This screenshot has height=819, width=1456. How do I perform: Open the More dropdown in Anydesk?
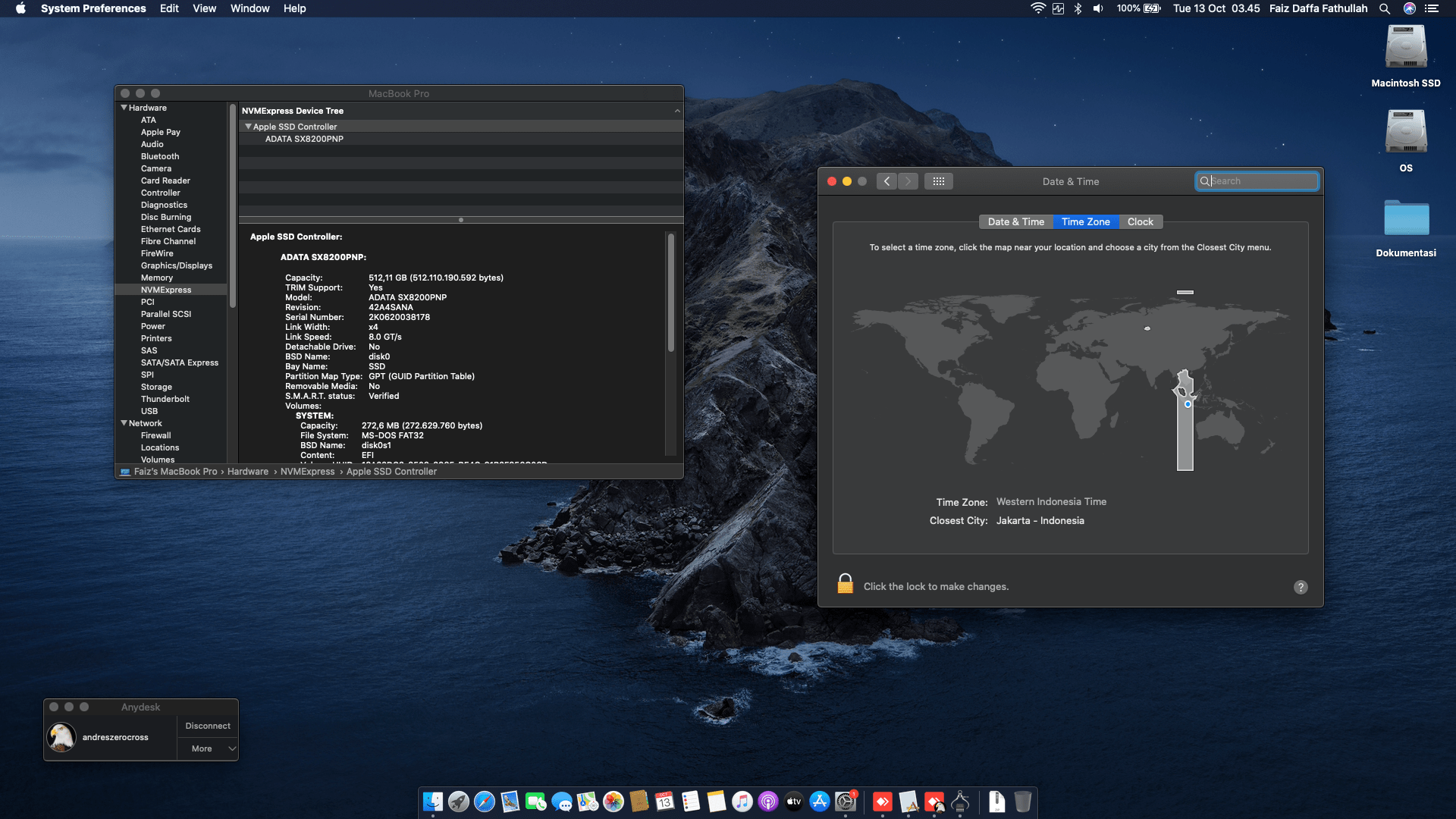coord(208,748)
